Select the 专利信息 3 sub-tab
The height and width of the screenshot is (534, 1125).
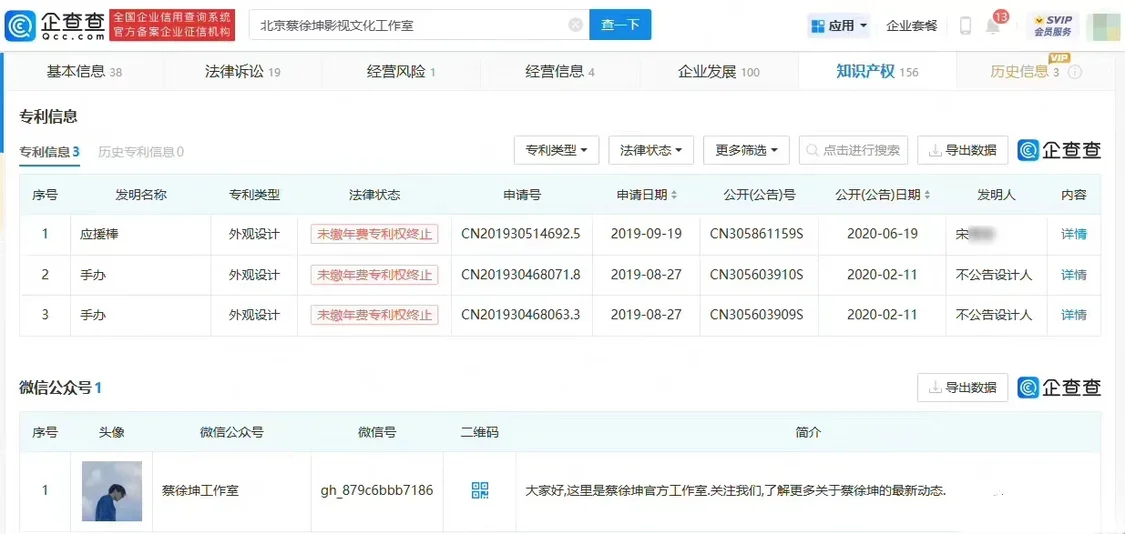(x=50, y=151)
